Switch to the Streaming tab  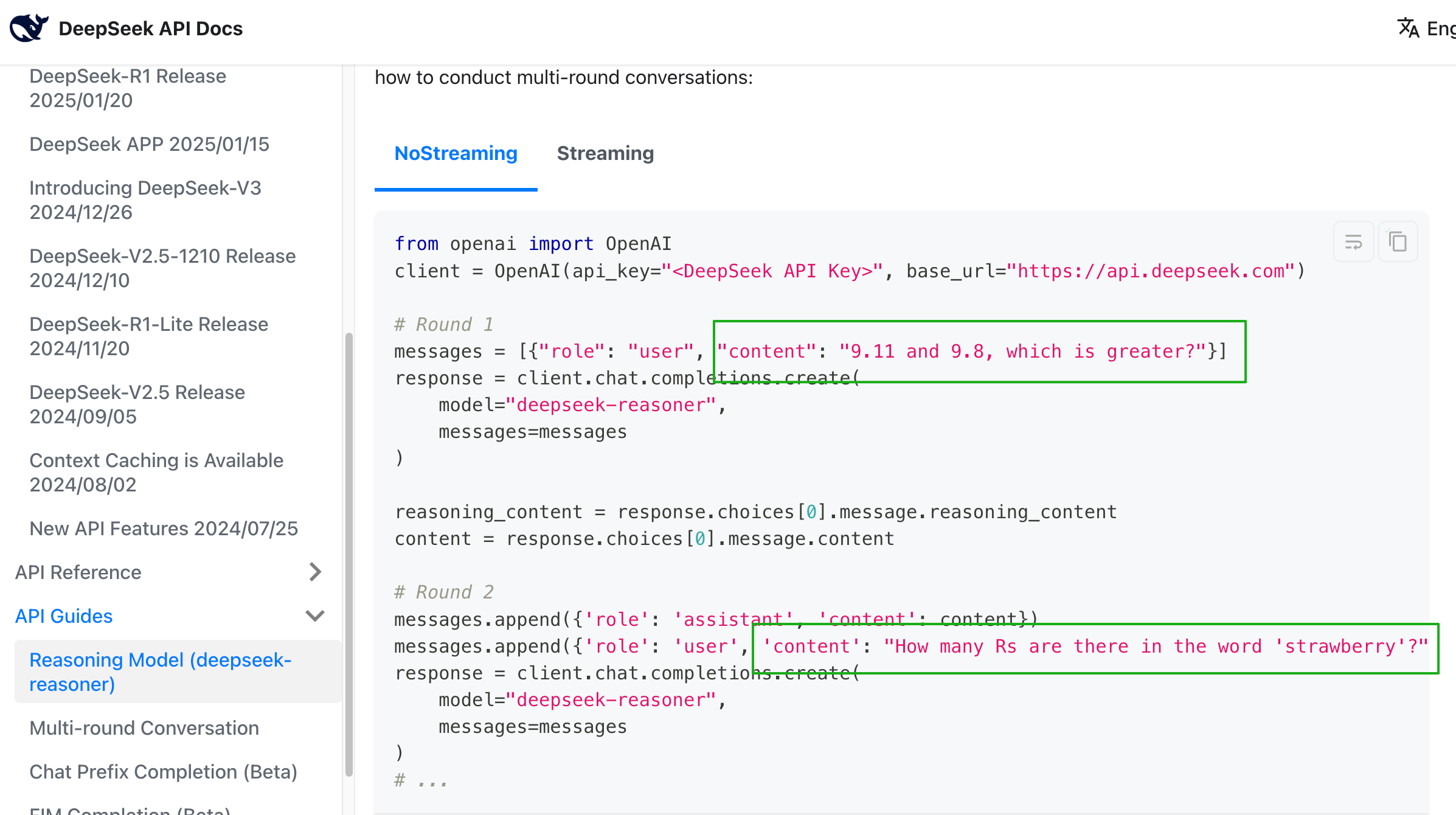coord(605,153)
